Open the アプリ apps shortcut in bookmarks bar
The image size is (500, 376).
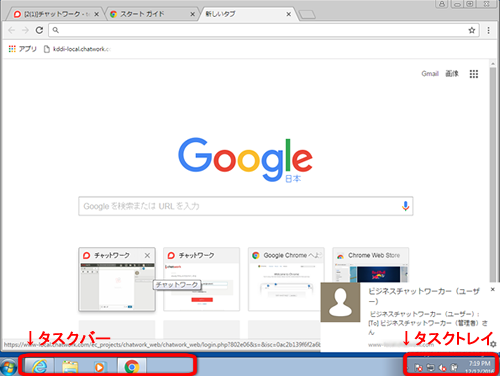[x=22, y=49]
